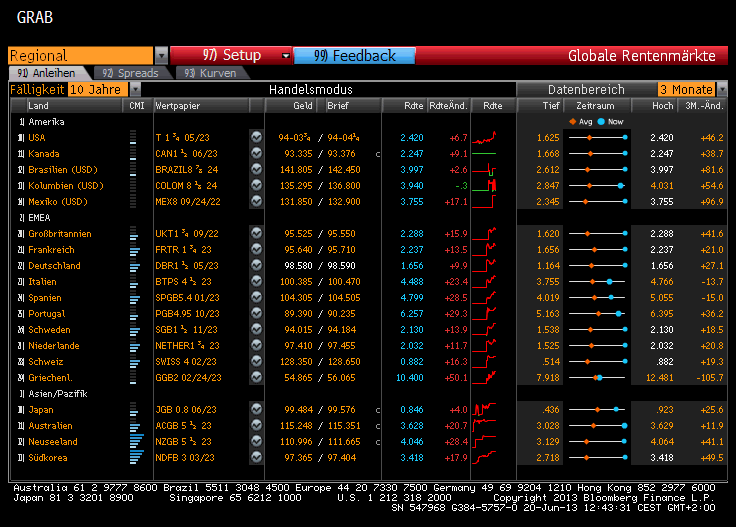This screenshot has height=527, width=736.
Task: Open the Griechenl. yield sparkline chart
Action: (x=484, y=377)
